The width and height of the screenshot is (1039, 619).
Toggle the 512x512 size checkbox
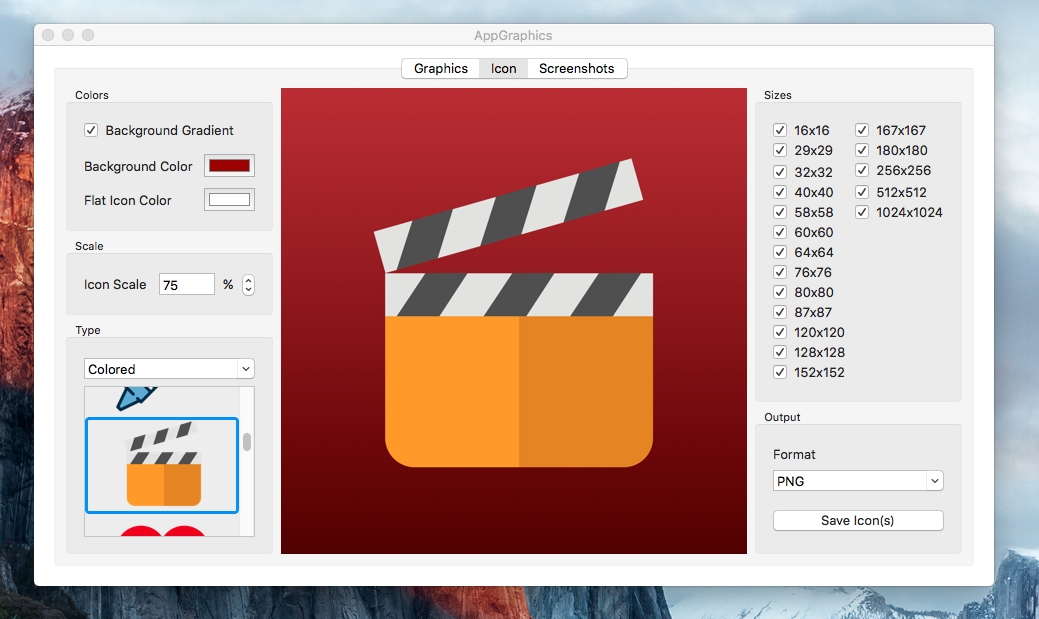tap(862, 192)
